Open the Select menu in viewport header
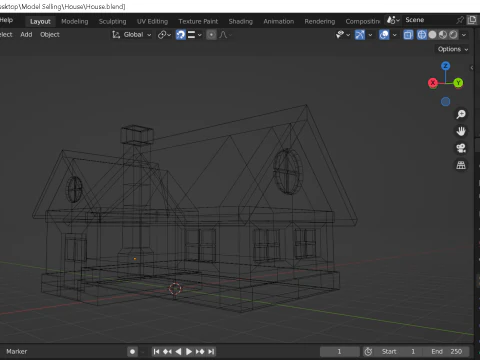The width and height of the screenshot is (480, 360). pyautogui.click(x=6, y=34)
